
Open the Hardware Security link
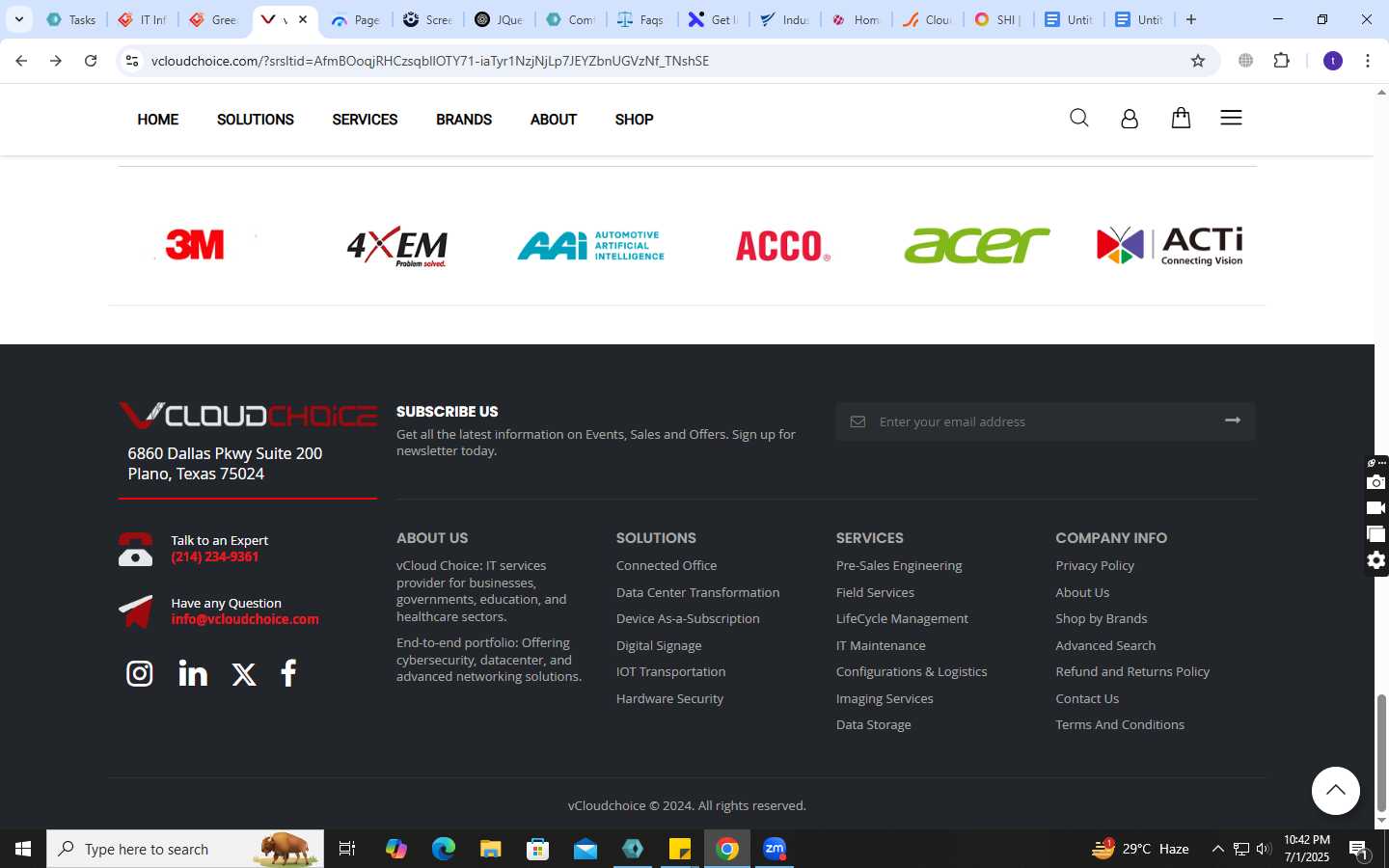coord(669,698)
